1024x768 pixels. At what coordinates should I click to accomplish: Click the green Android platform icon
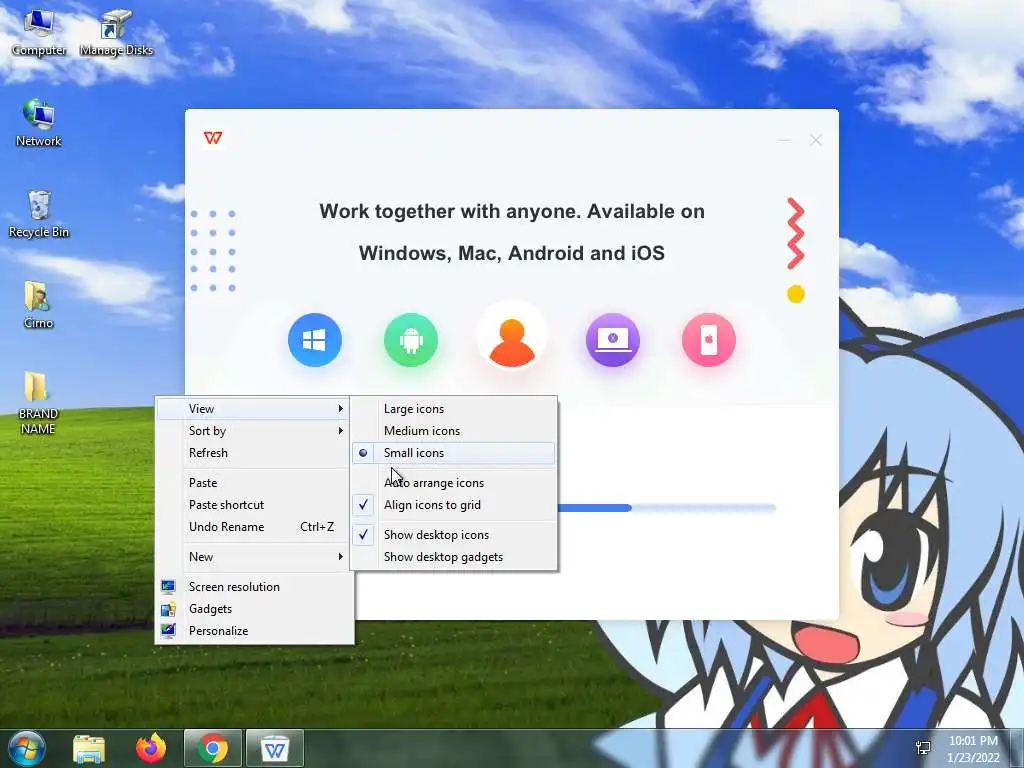point(411,340)
